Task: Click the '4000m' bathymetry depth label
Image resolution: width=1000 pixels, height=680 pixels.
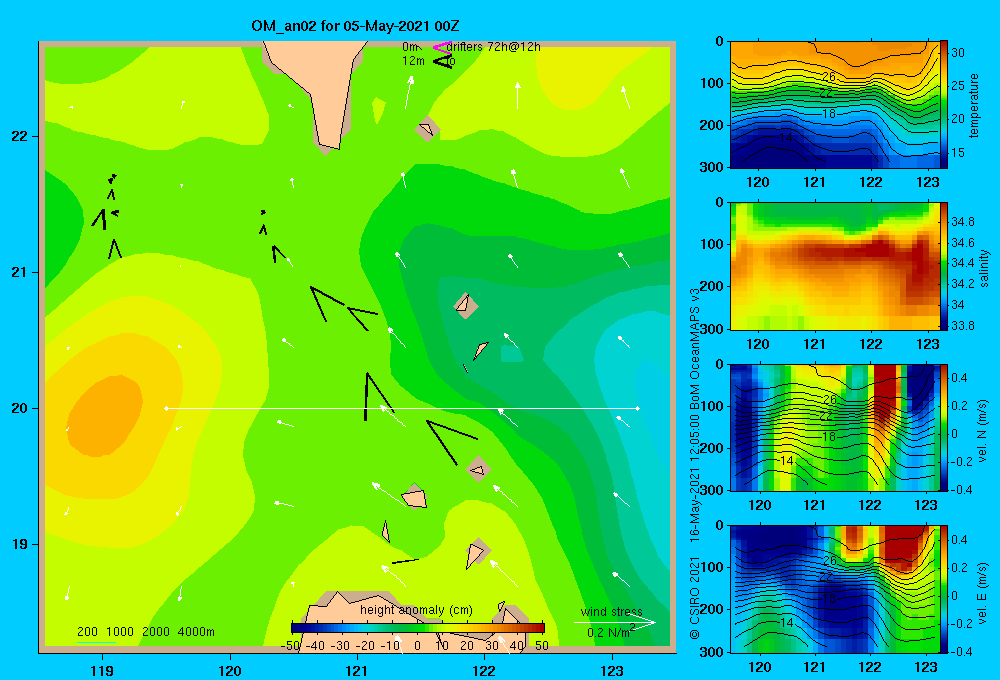Action: (196, 632)
